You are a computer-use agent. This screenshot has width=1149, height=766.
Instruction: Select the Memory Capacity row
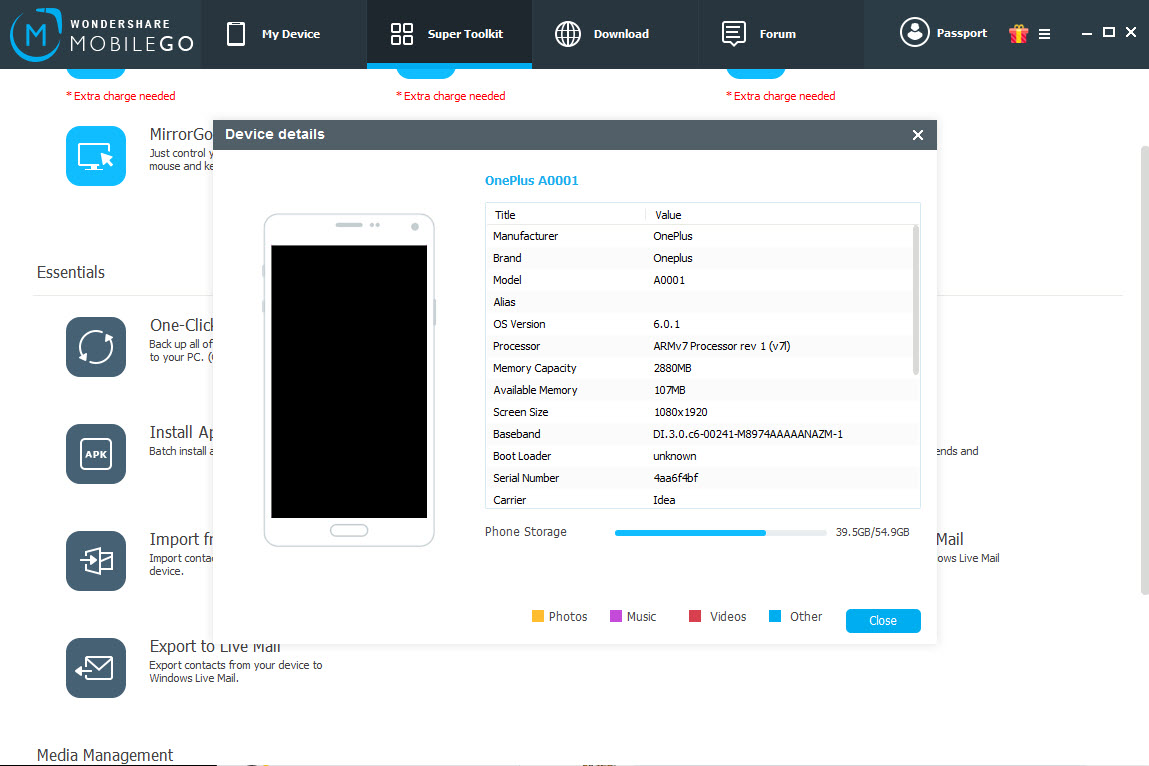point(700,368)
